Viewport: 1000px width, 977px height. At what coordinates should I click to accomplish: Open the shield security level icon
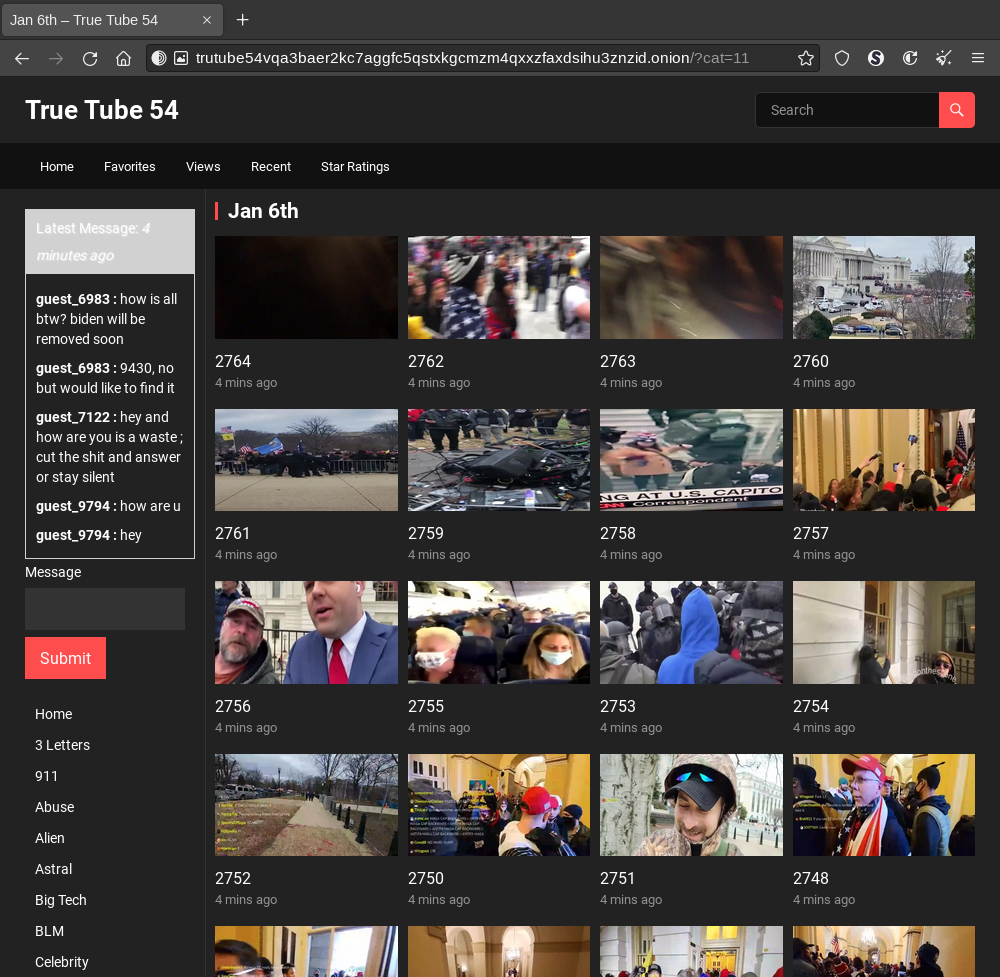pos(842,59)
